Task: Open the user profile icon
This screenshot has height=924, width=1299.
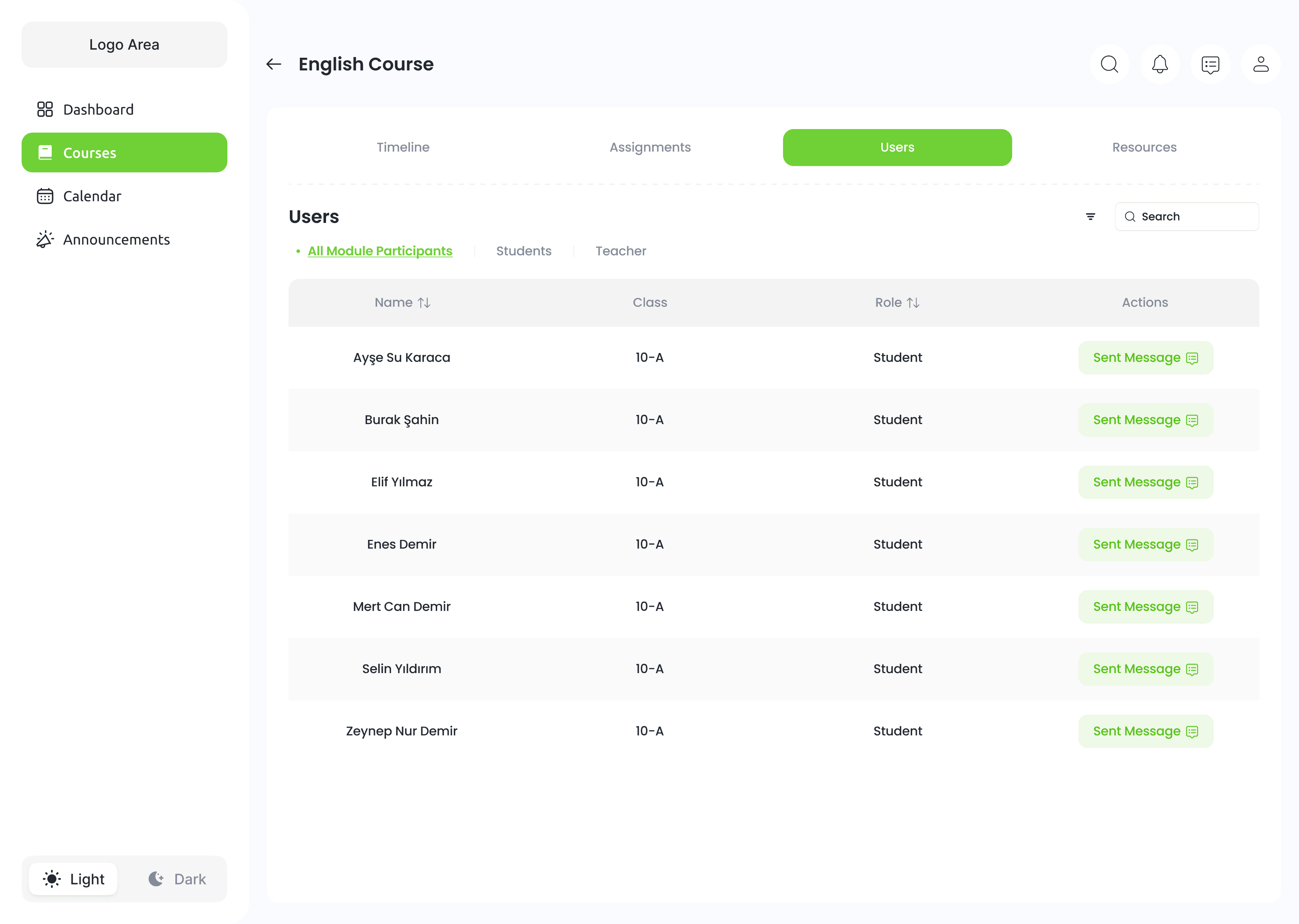Action: click(x=1261, y=64)
